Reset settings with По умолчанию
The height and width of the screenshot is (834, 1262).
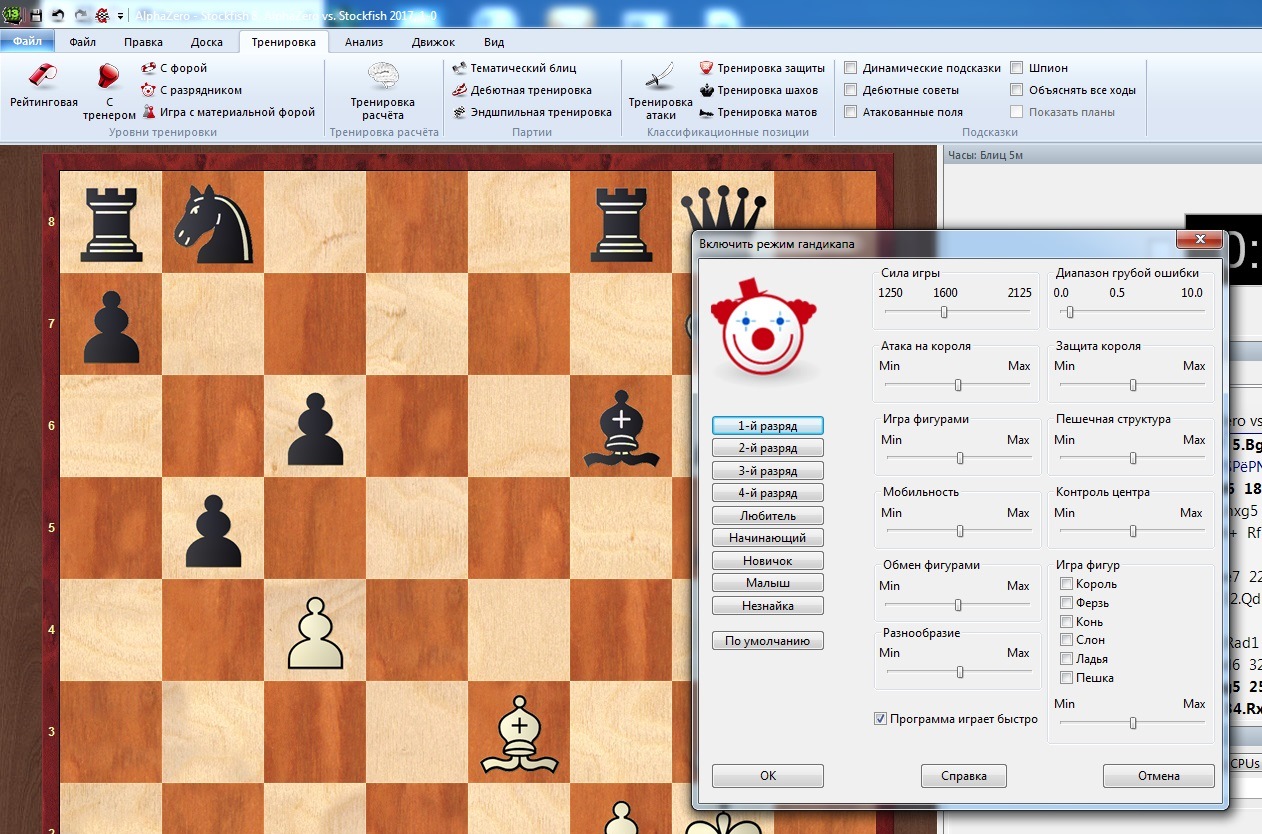pos(768,641)
